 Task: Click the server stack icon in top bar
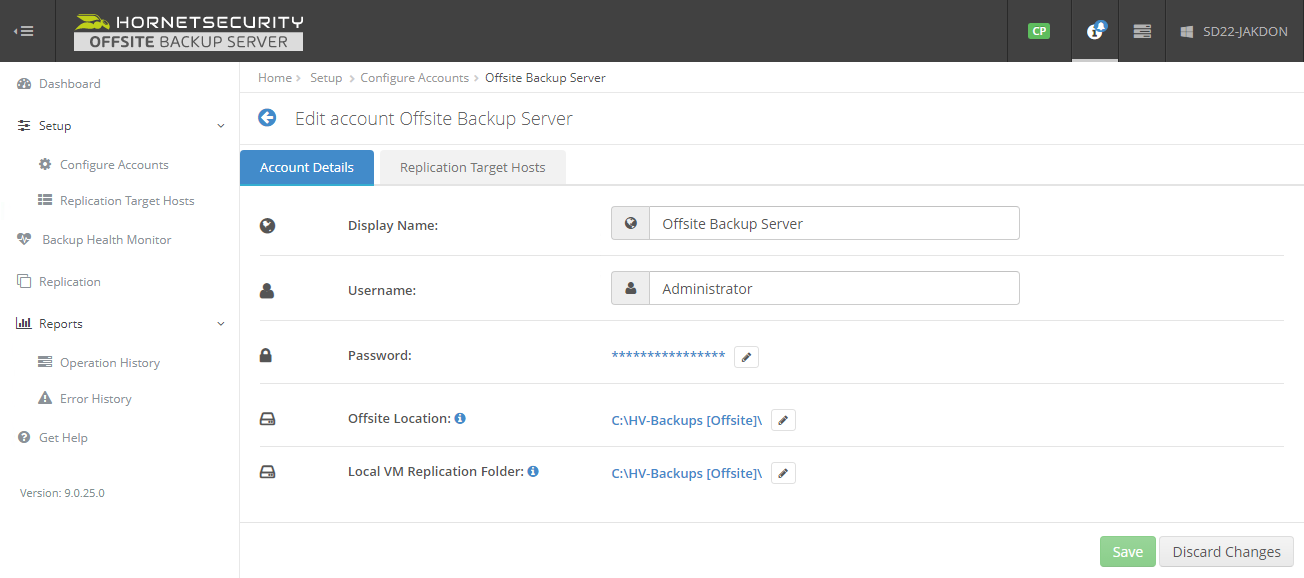(x=1142, y=31)
